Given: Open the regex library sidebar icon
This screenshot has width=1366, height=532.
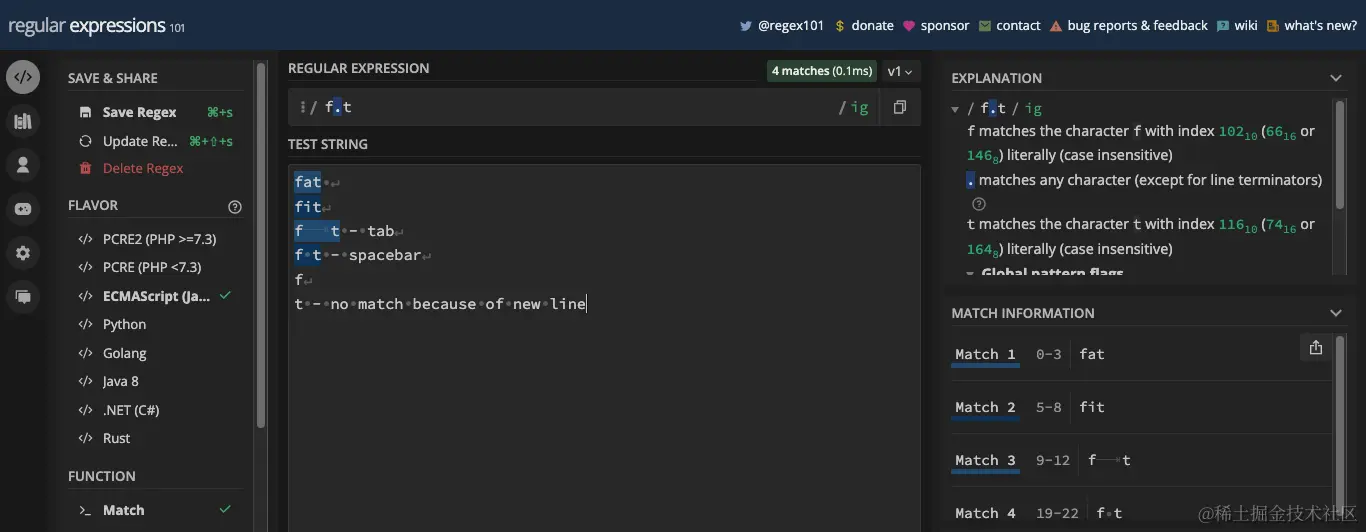Looking at the screenshot, I should click(x=23, y=121).
